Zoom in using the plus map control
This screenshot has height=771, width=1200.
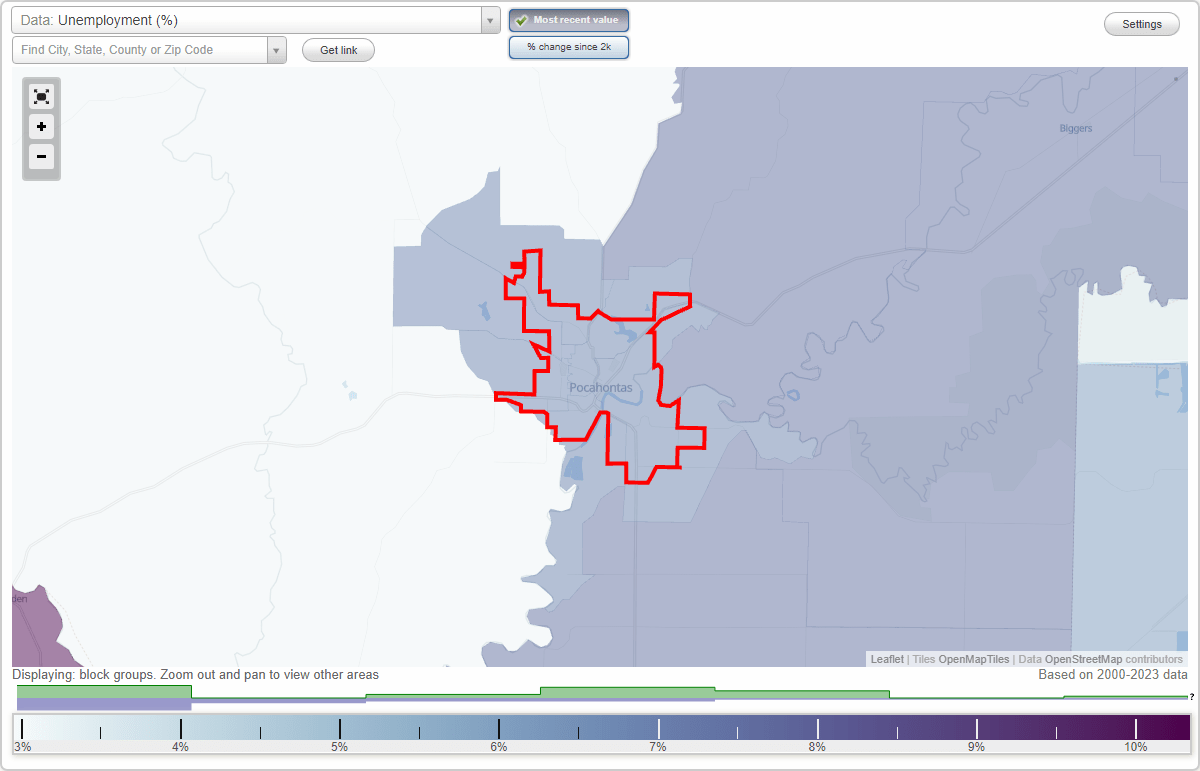[x=41, y=126]
